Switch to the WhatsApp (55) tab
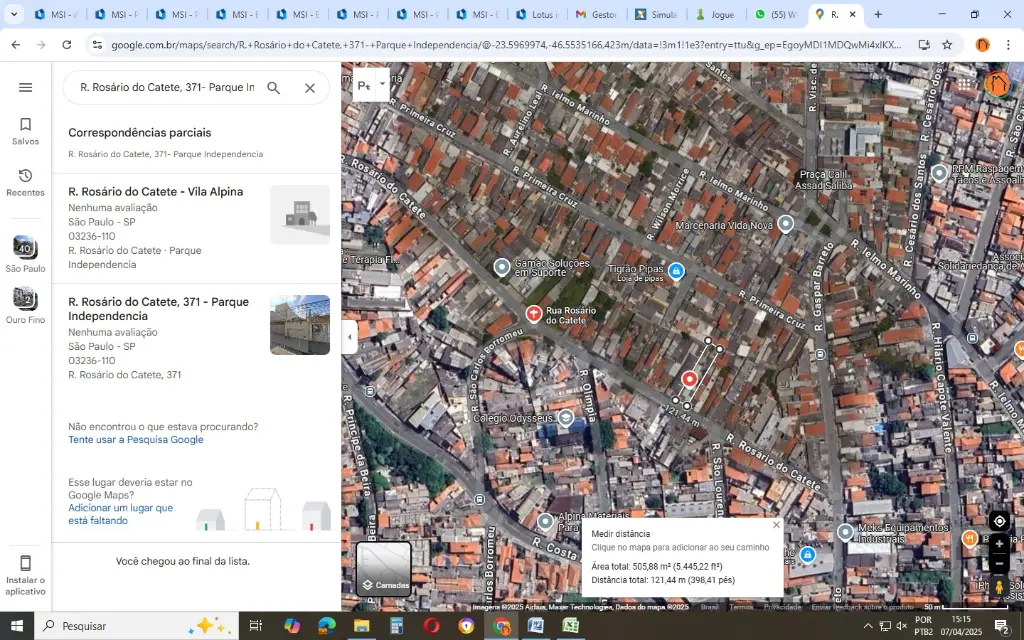The width and height of the screenshot is (1024, 640). tap(776, 14)
